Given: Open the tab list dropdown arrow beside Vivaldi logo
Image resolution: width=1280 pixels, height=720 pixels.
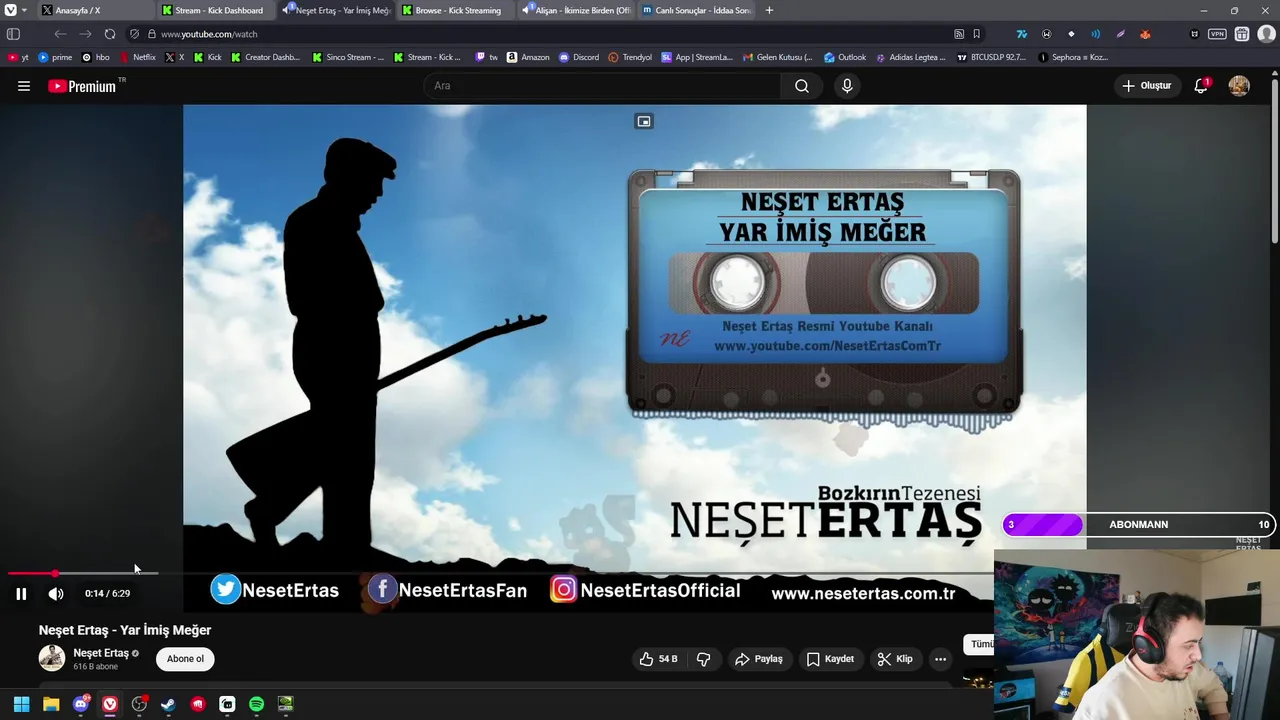Looking at the screenshot, I should click(24, 10).
